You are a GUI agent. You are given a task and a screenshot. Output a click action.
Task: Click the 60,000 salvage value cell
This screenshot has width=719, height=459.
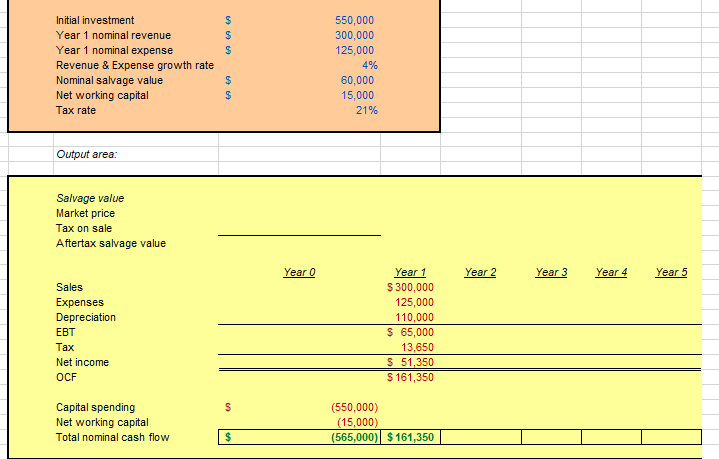[357, 80]
